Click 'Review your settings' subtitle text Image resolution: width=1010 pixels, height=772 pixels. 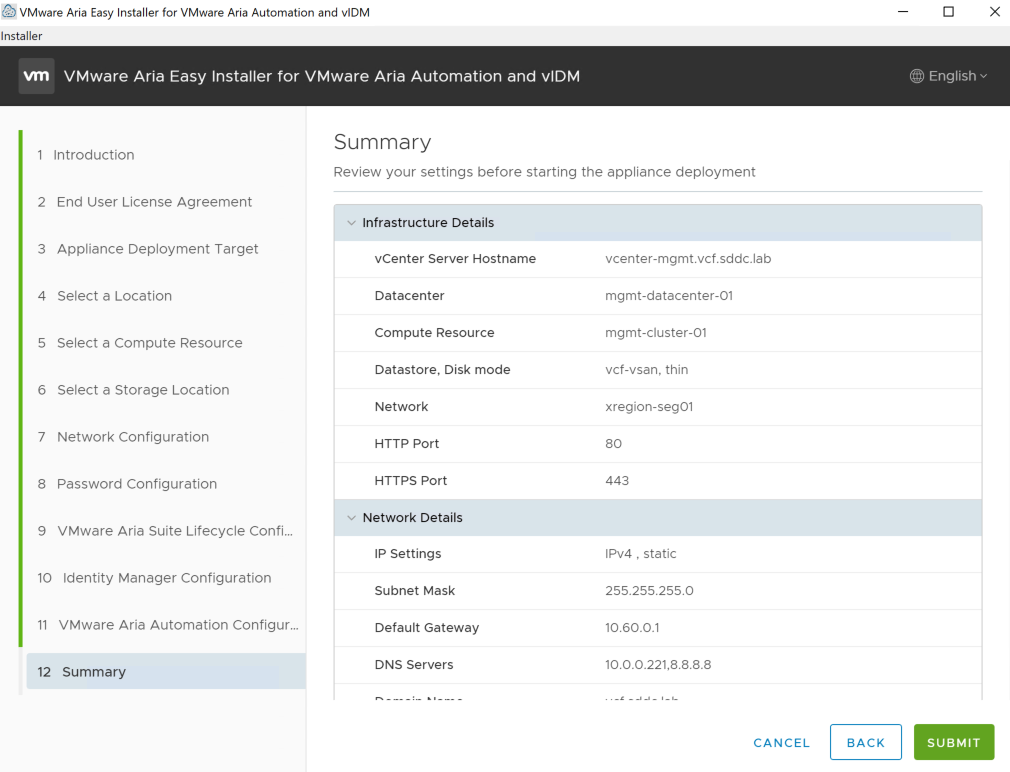[544, 172]
